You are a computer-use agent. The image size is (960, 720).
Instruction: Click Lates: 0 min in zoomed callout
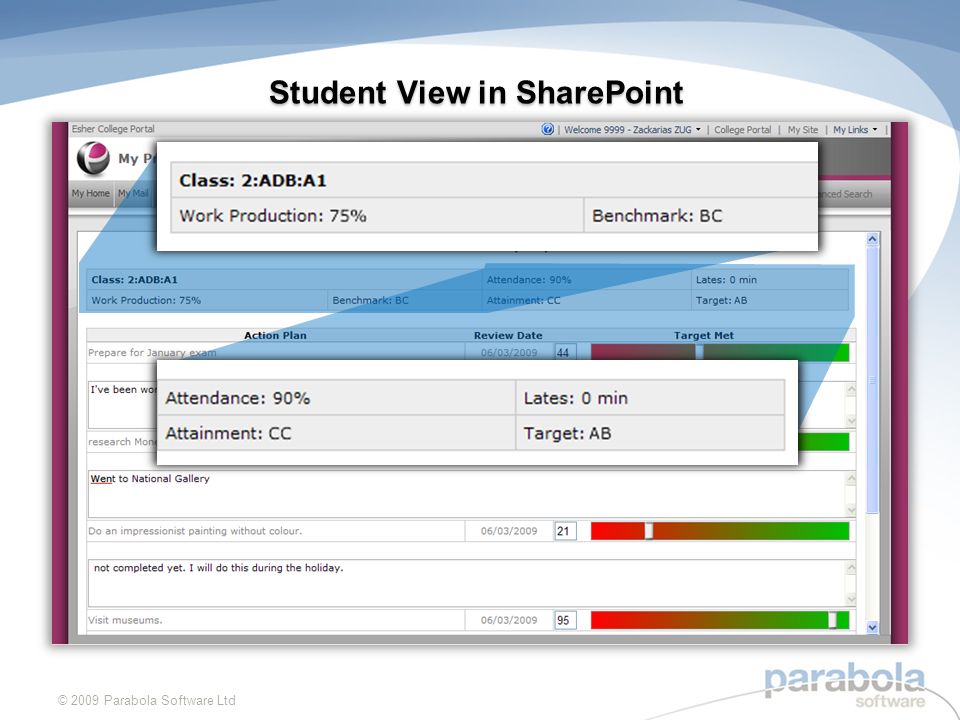[x=576, y=398]
